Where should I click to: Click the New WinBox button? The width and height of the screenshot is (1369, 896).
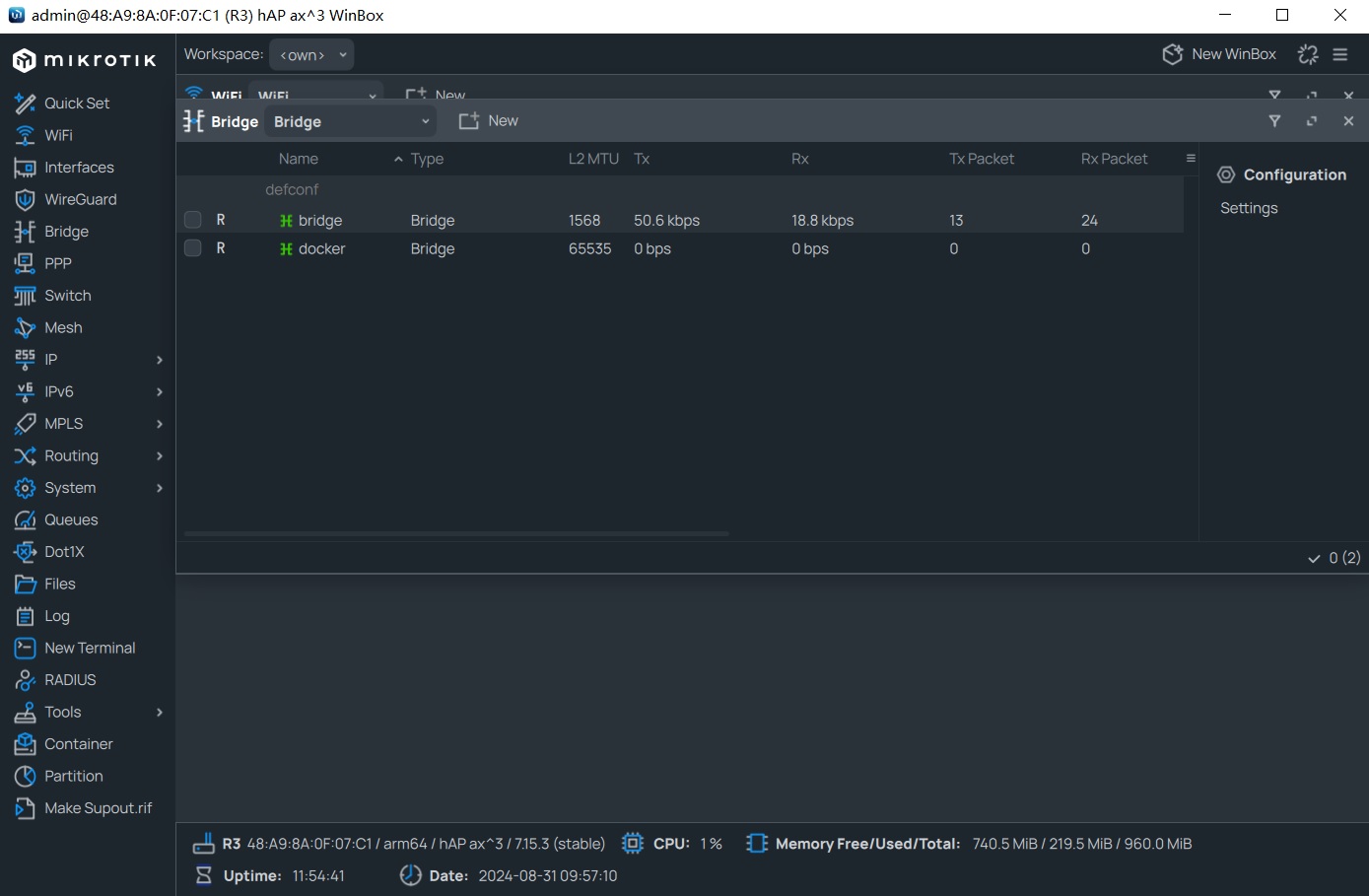coord(1219,54)
